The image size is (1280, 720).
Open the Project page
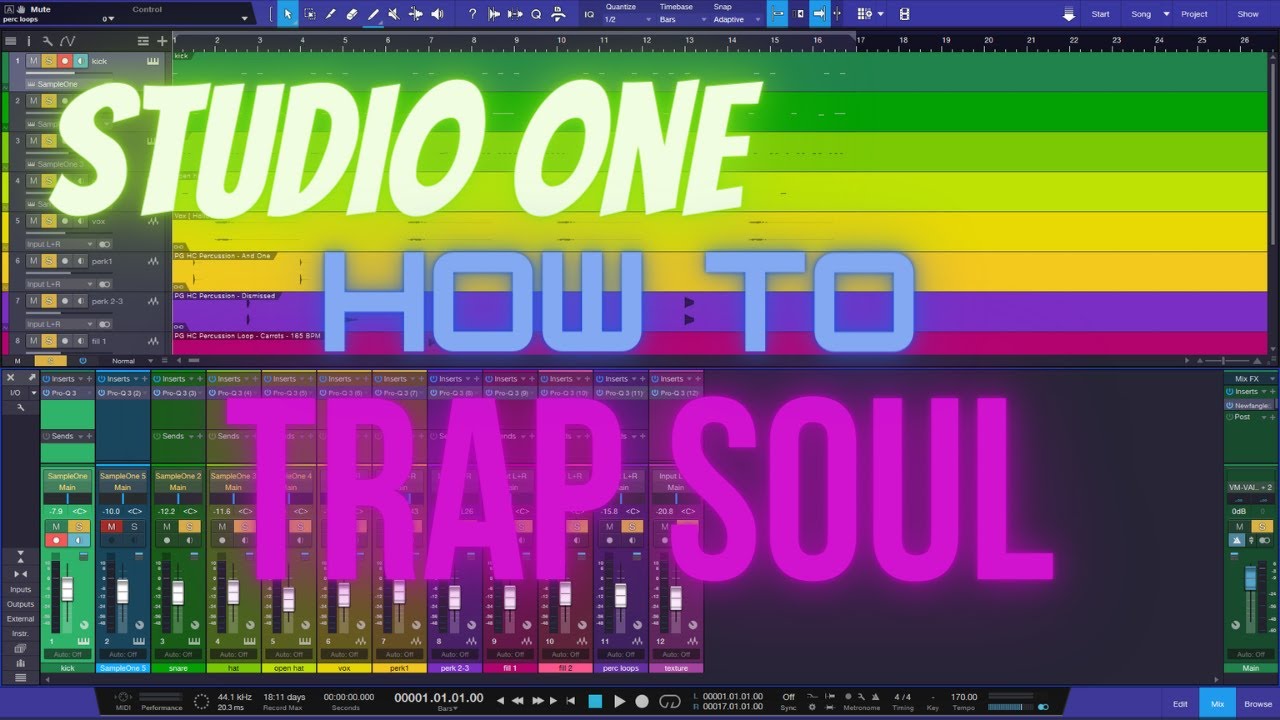tap(1194, 14)
